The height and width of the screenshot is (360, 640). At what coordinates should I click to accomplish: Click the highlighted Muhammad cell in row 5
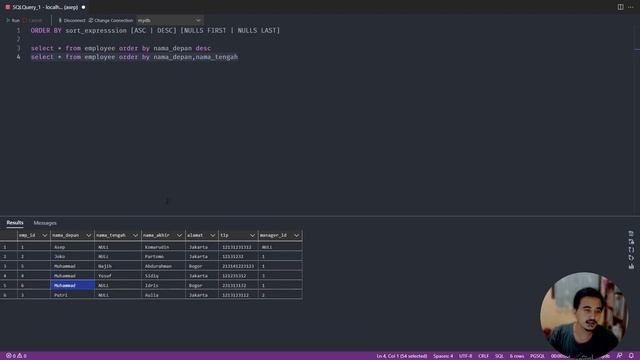pos(72,285)
